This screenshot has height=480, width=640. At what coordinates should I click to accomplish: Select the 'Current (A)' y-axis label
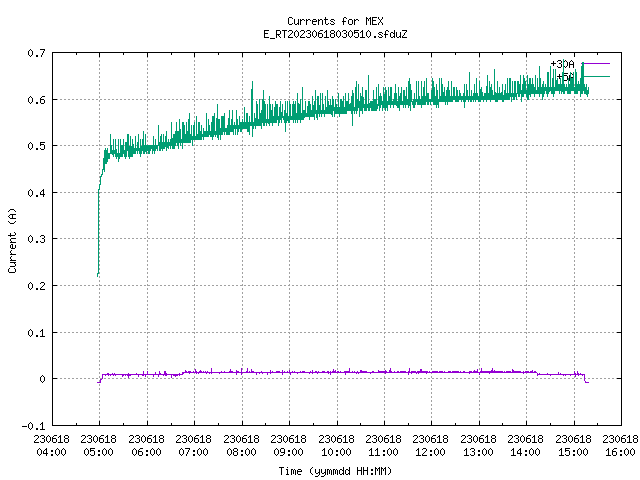click(12, 241)
